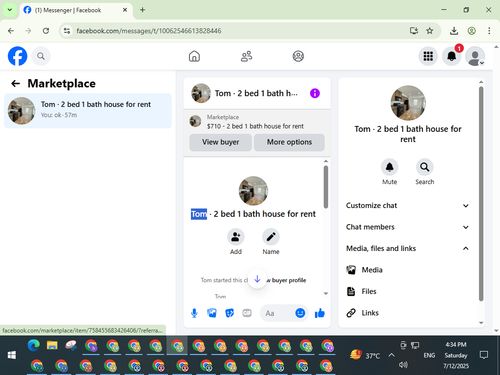Open the Facebook menu grid icon
500x375 pixels.
point(428,56)
